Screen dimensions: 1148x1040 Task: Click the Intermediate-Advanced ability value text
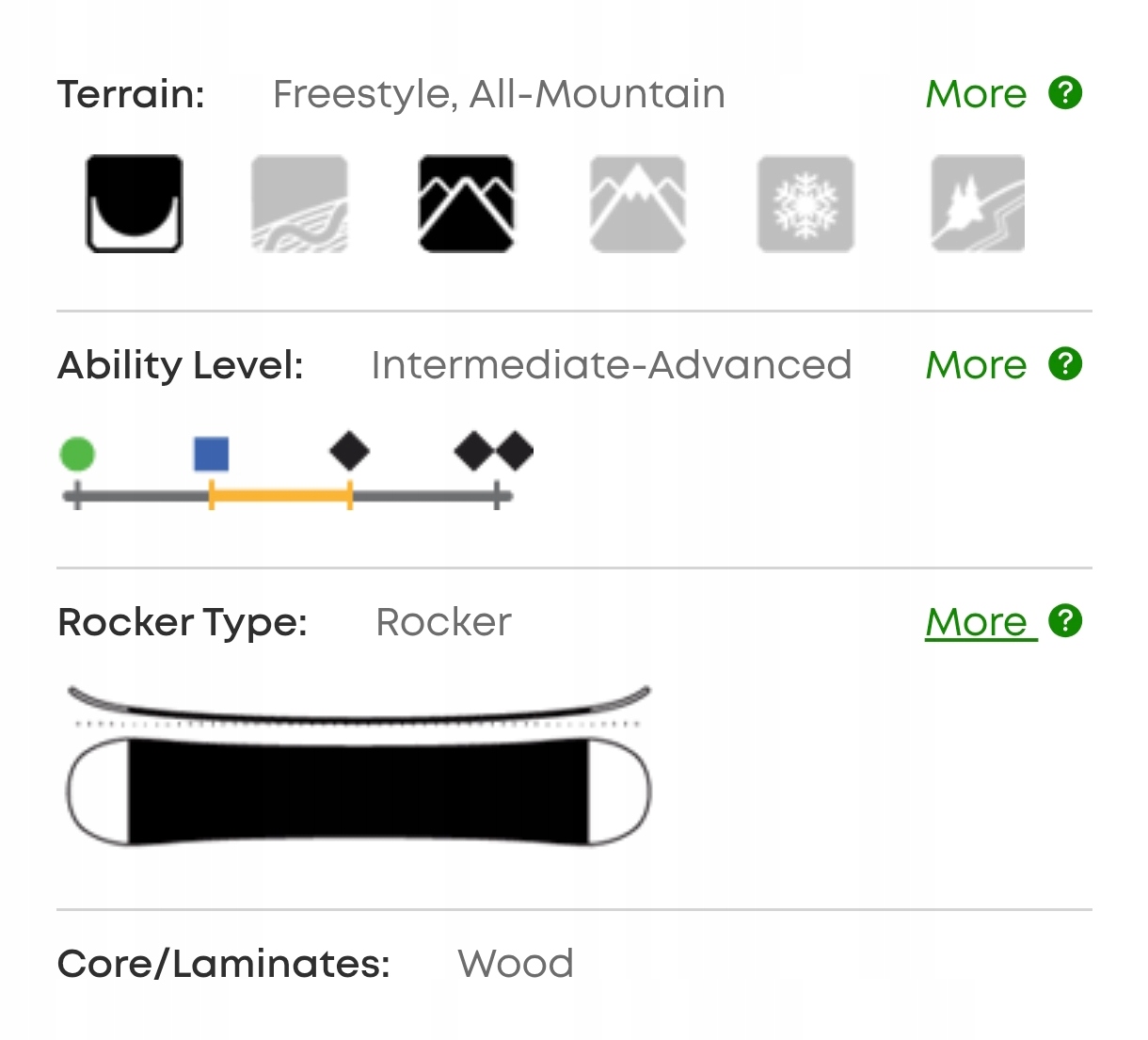pyautogui.click(x=612, y=365)
